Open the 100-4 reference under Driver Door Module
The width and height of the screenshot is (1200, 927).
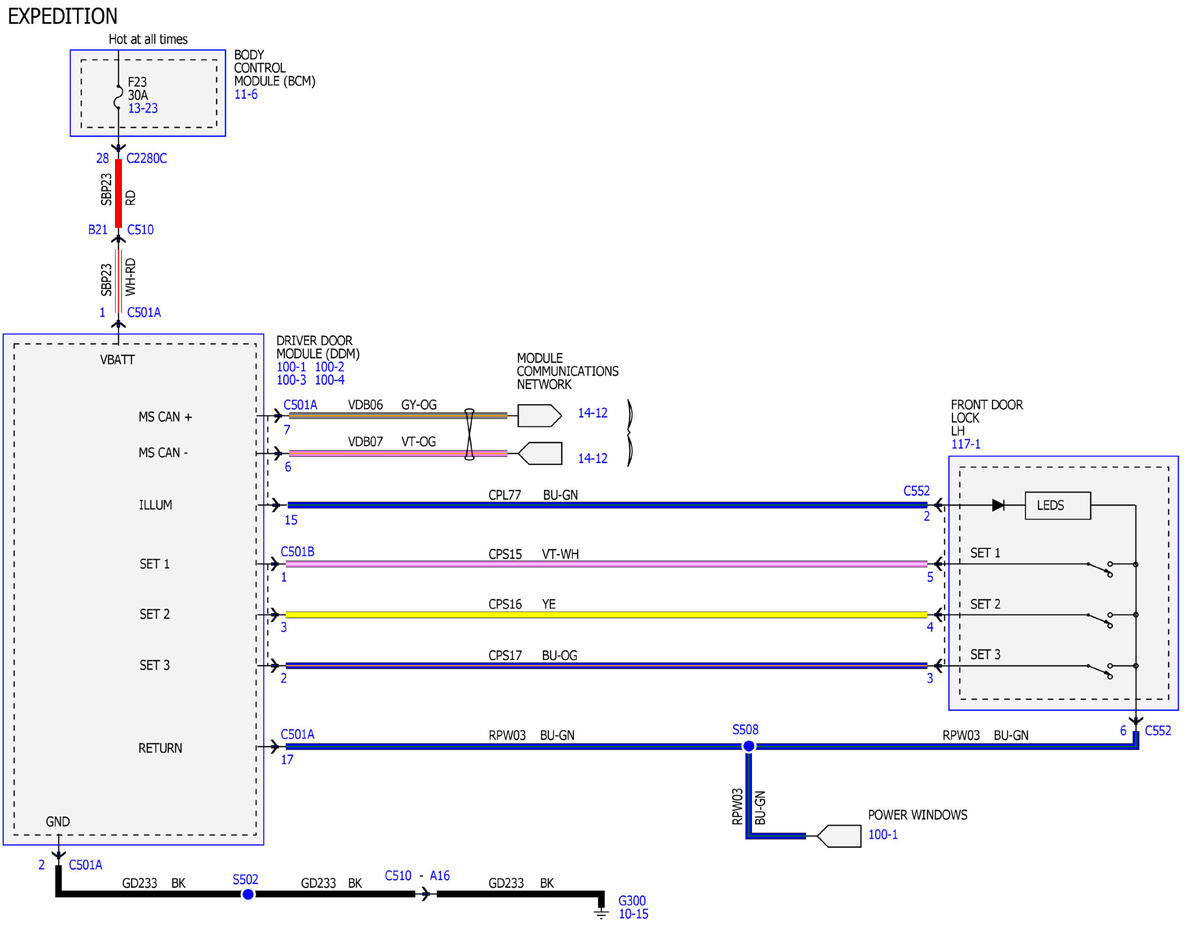(x=329, y=380)
